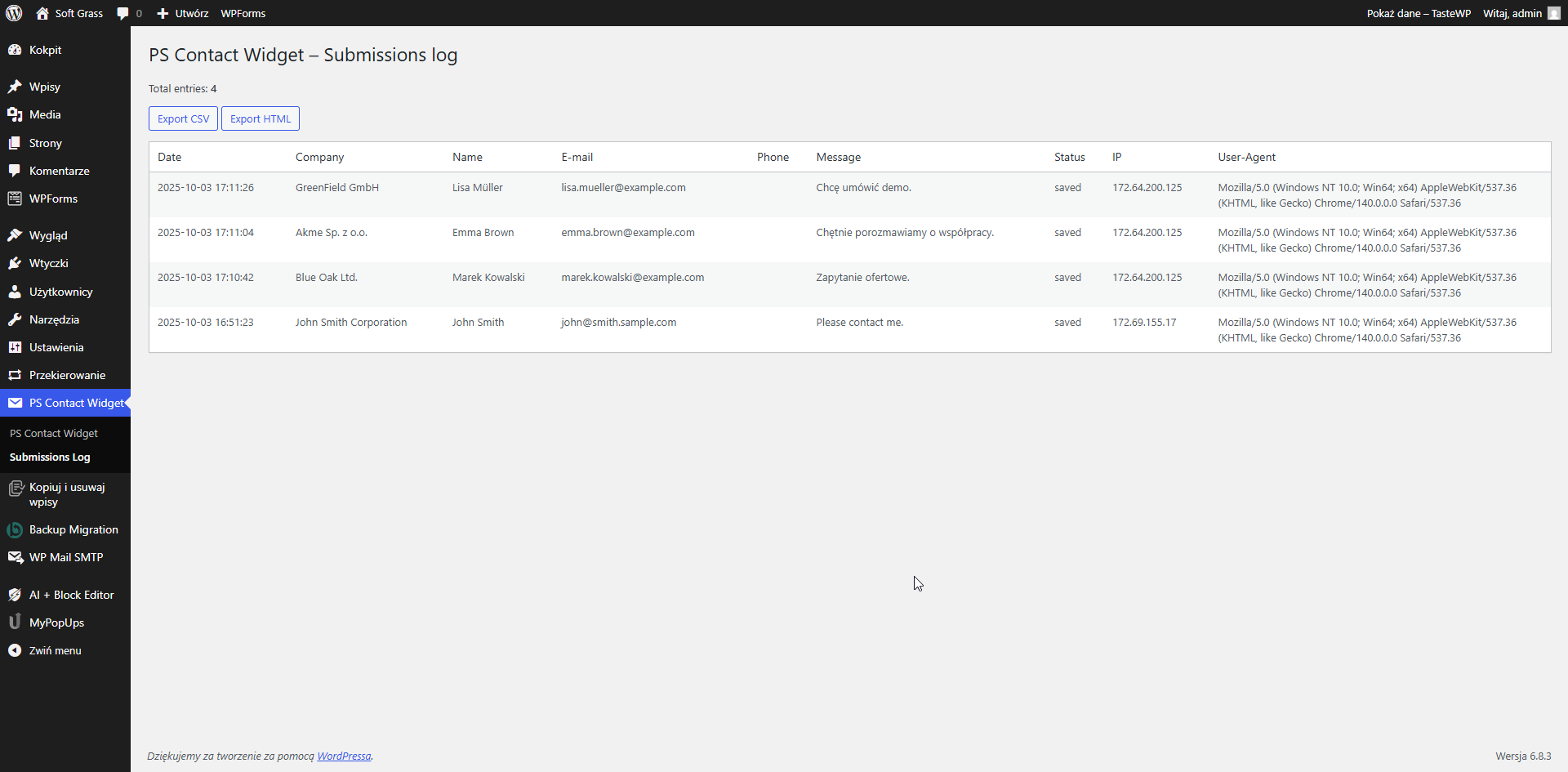Click the WordPress logo in admin bar
The height and width of the screenshot is (772, 1568).
pyautogui.click(x=13, y=13)
